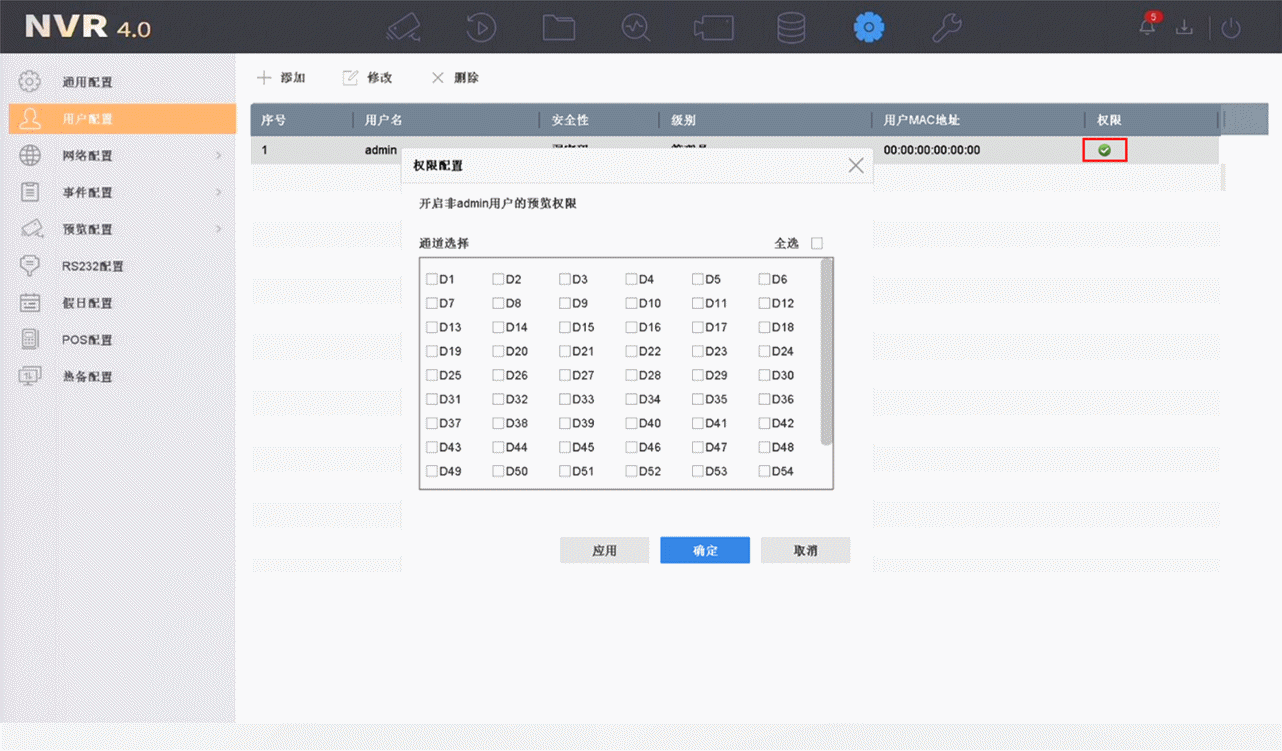The image size is (1282, 751).
Task: Check the 全选 select-all checkbox
Action: tap(816, 242)
